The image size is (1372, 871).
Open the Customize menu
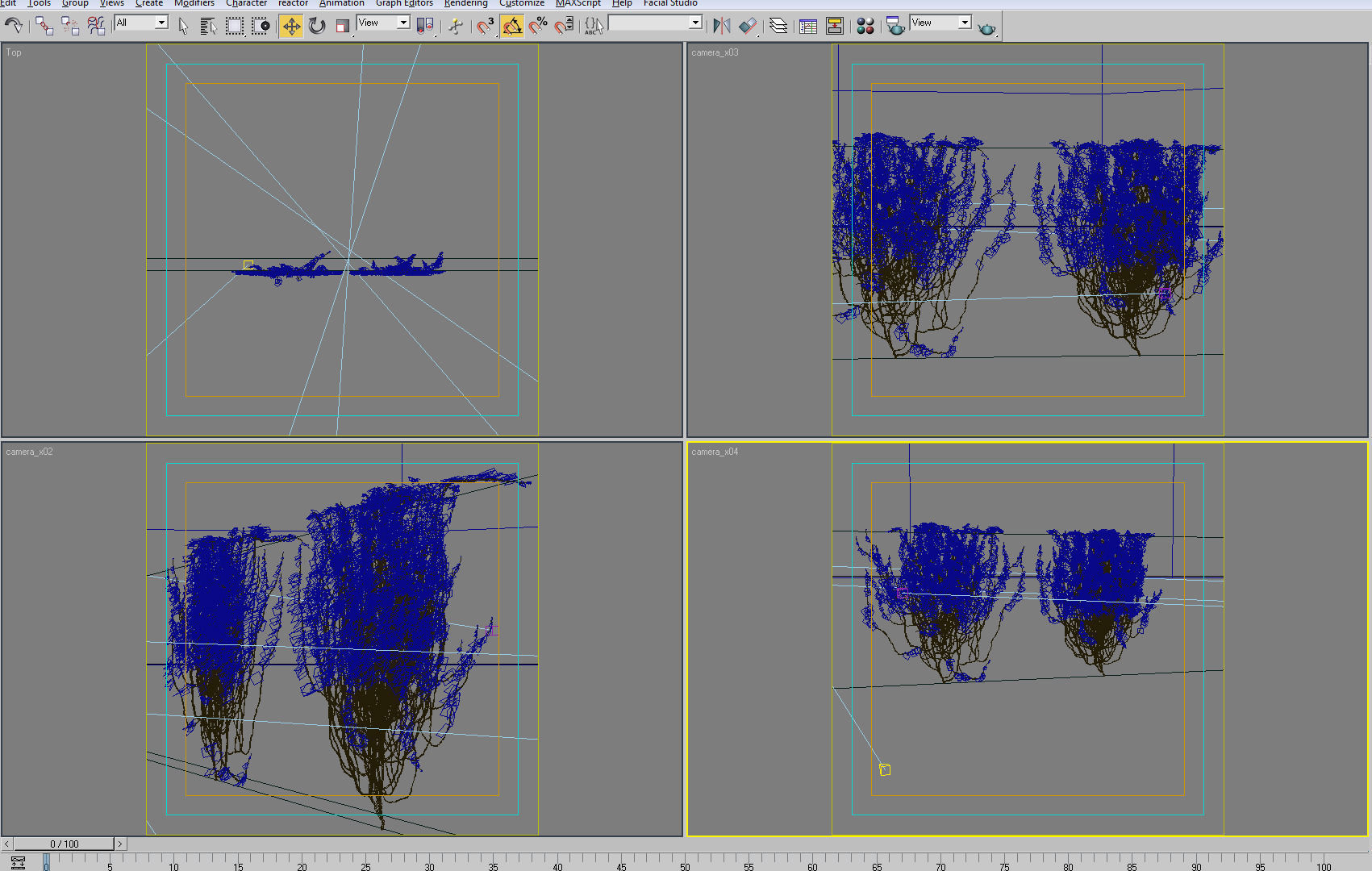click(522, 3)
